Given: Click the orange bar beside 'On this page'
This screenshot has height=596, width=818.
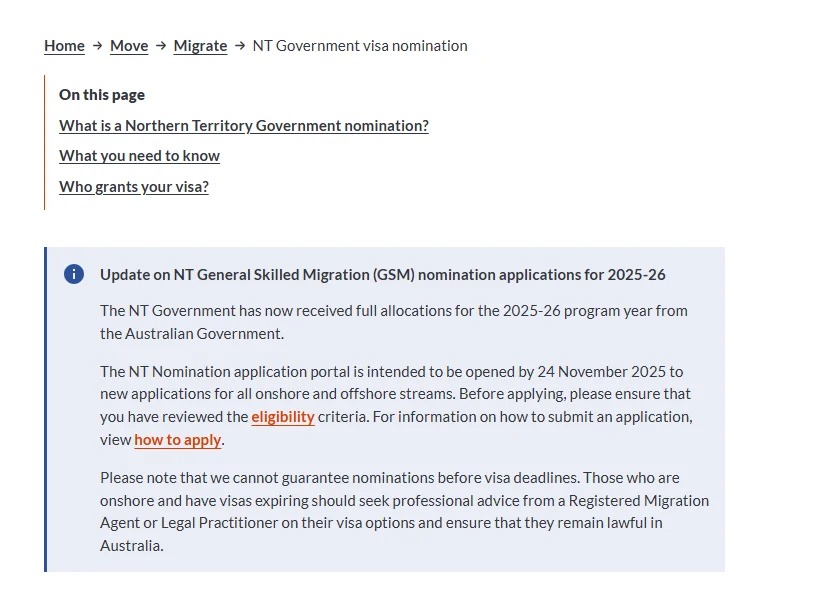Looking at the screenshot, I should pyautogui.click(x=45, y=142).
